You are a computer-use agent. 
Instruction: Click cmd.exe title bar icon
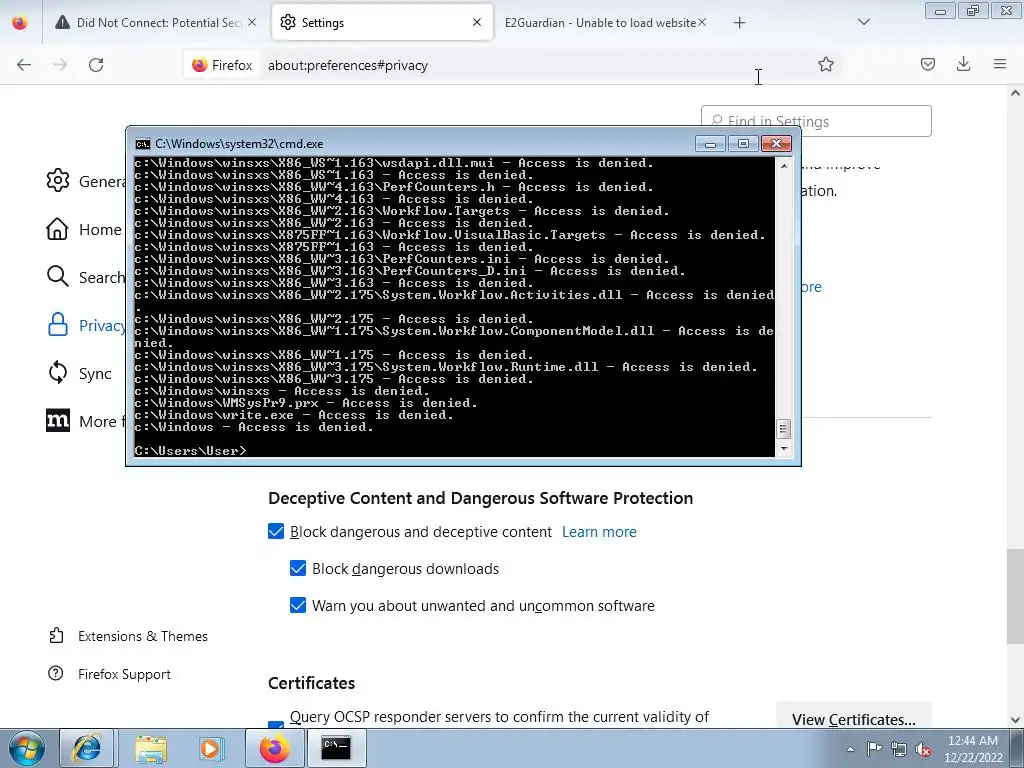coord(142,144)
